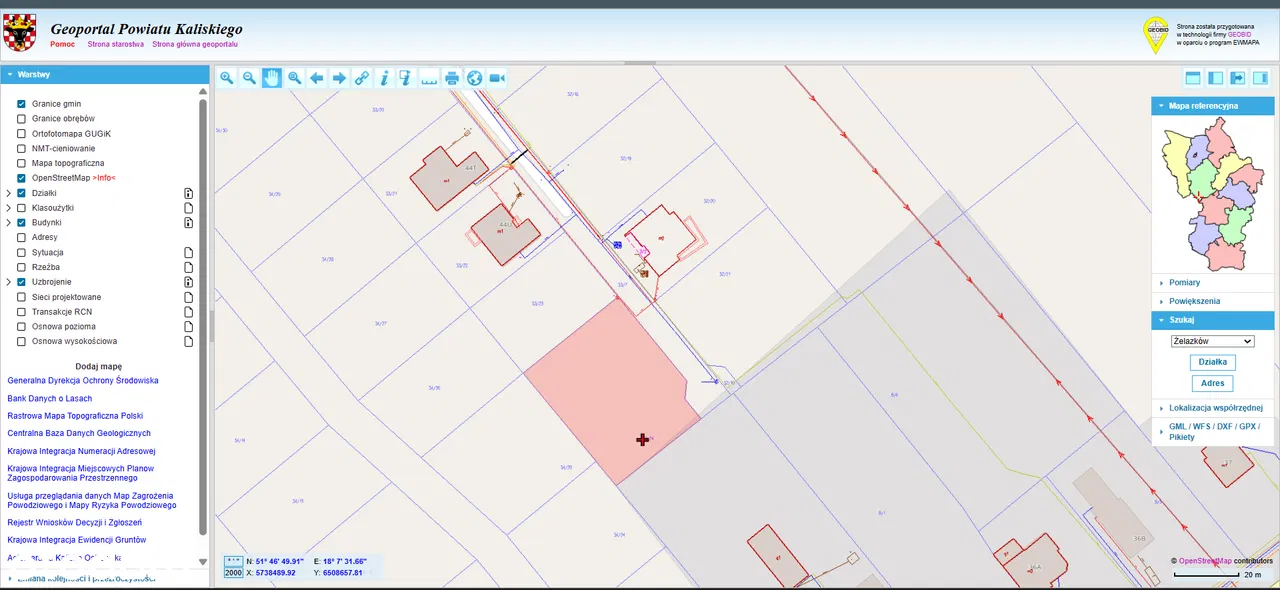Screen dimensions: 1280x590
Task: Click the Działka search button
Action: point(1212,362)
